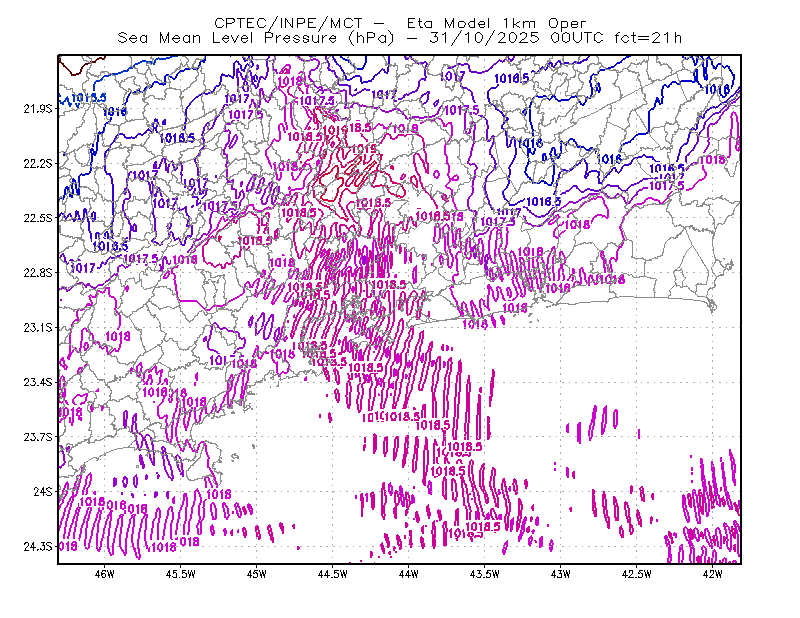Viewport: 800px width, 618px height.
Task: Click the CPTEC/INPE/MCT Eta Model title line
Action: [400, 23]
